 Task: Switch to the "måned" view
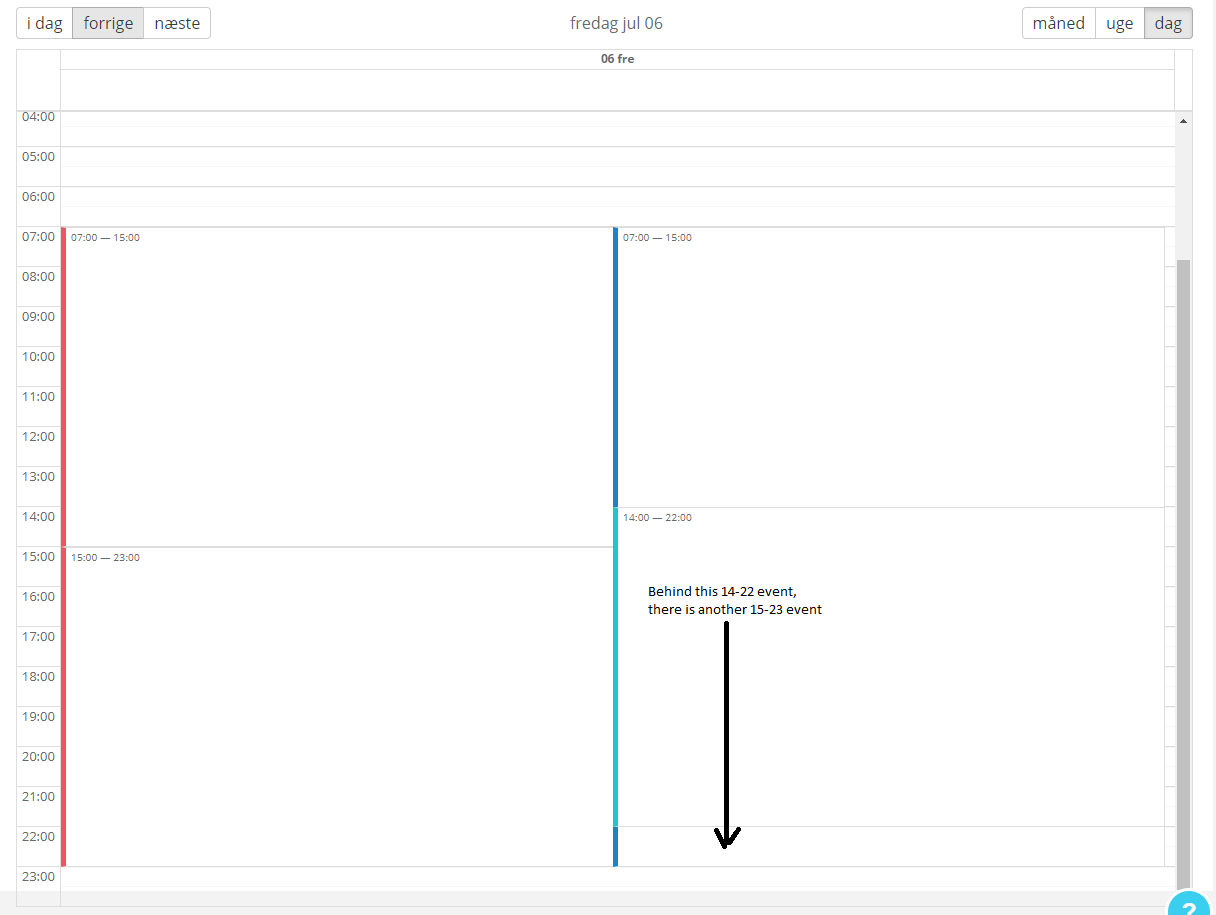click(x=1057, y=22)
